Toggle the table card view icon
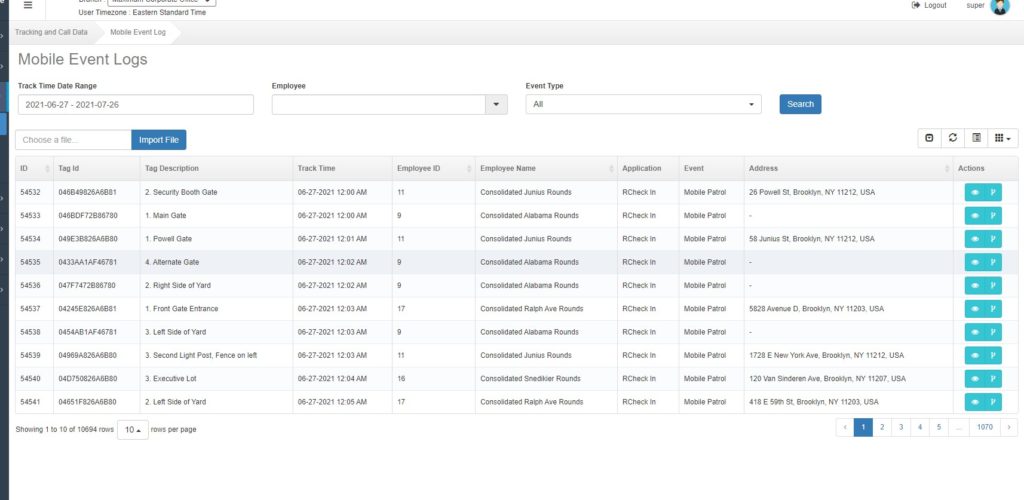Image resolution: width=1024 pixels, height=500 pixels. tap(977, 138)
